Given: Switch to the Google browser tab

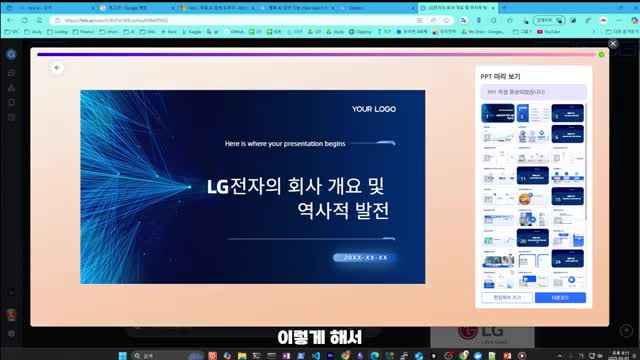Looking at the screenshot, I should 137,8.
